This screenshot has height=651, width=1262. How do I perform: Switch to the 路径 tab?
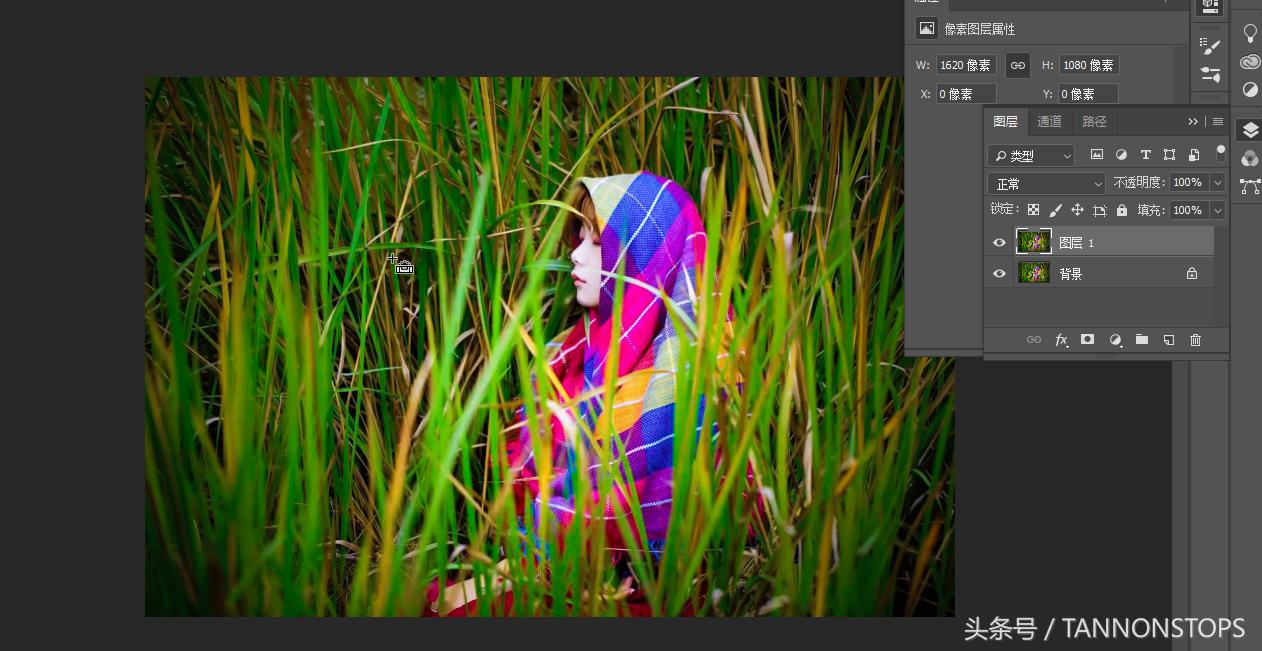tap(1094, 121)
